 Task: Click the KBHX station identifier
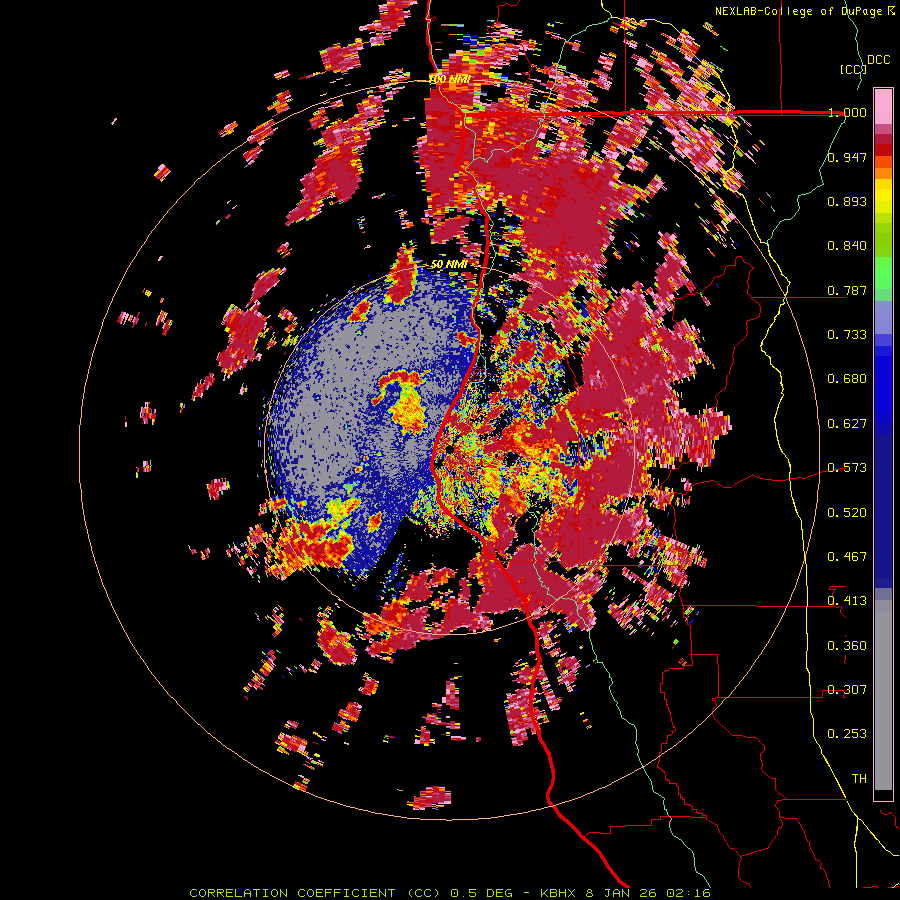point(559,893)
